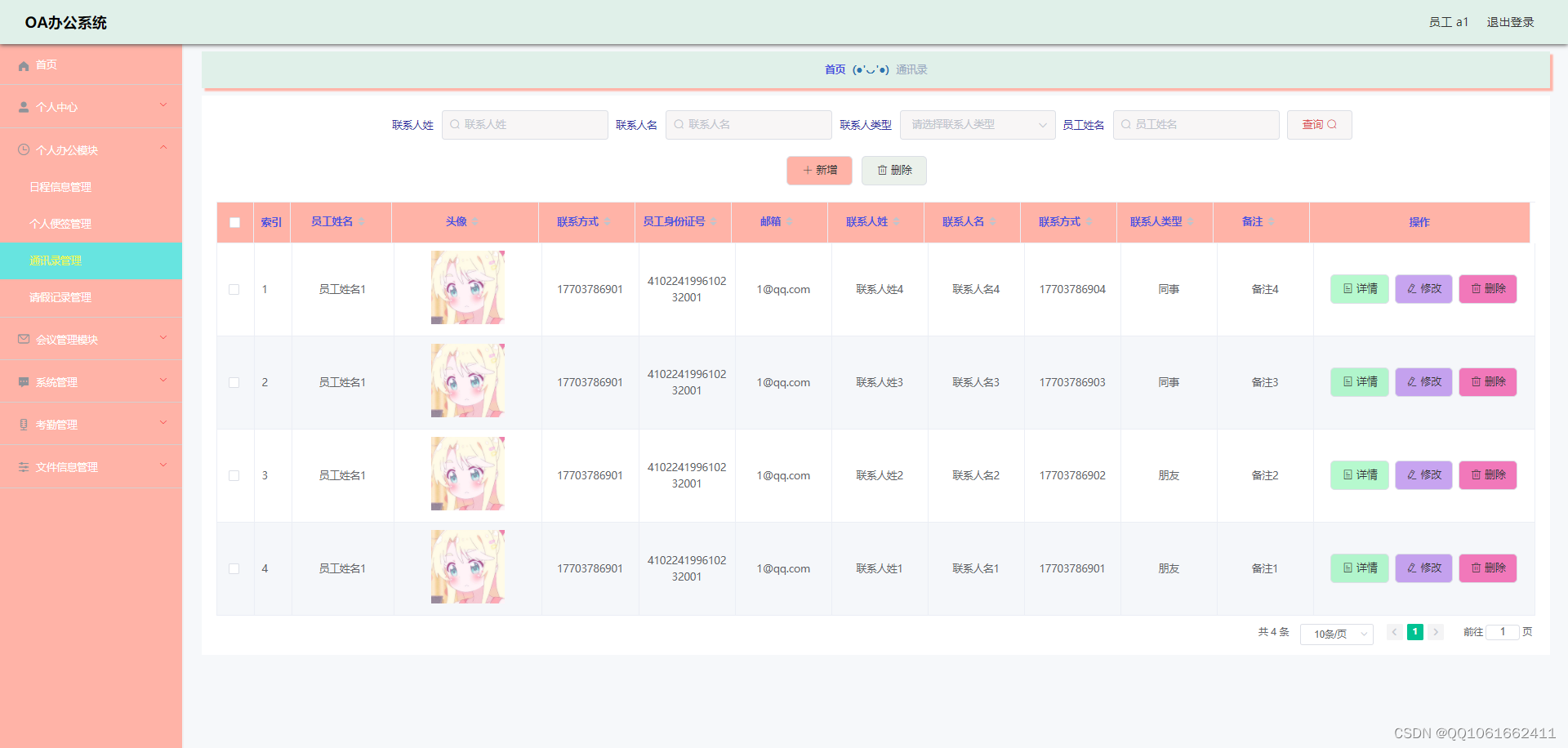Click the clock icon beside 个人办公模块
Screen dimensions: 1568x748
22,149
